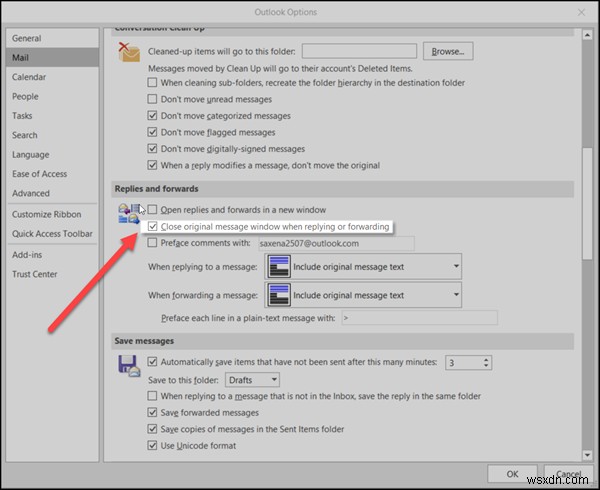Screen dimensions: 600x490
Task: Open the Language options category
Action: pos(52,155)
